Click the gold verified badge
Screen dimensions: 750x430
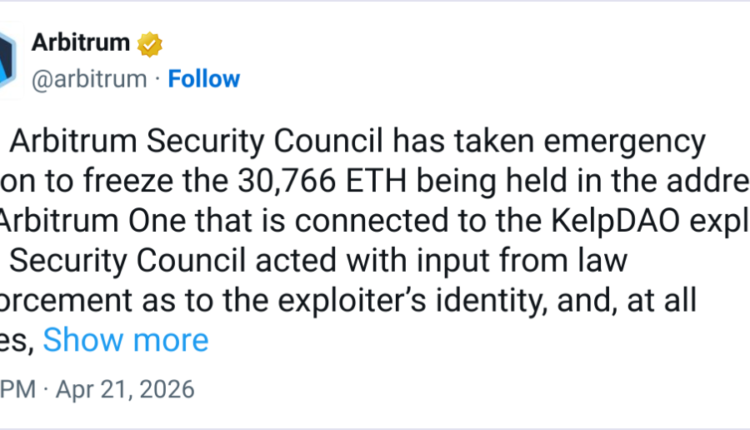(x=150, y=46)
